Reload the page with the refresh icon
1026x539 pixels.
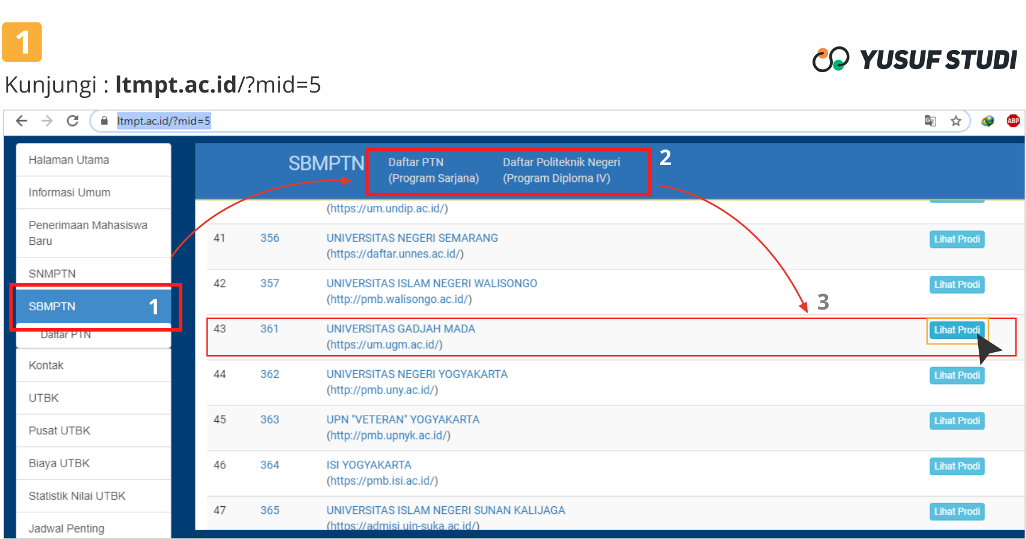coord(73,121)
